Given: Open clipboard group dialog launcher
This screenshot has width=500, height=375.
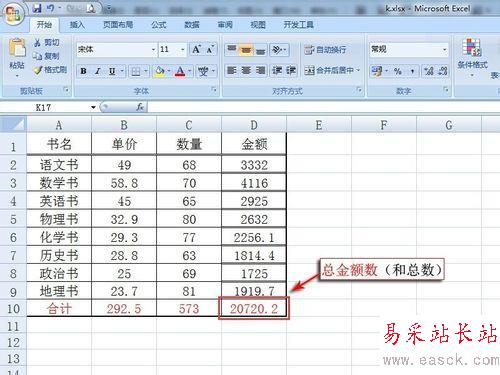Looking at the screenshot, I should point(66,90).
